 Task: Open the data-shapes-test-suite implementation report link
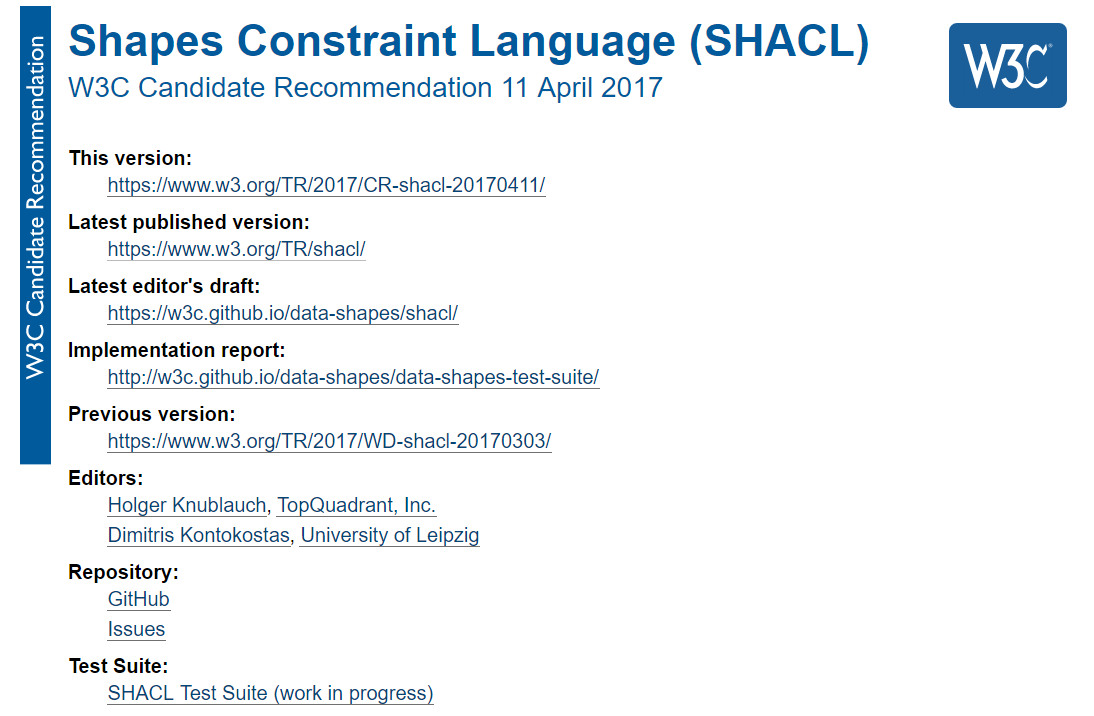(x=353, y=377)
